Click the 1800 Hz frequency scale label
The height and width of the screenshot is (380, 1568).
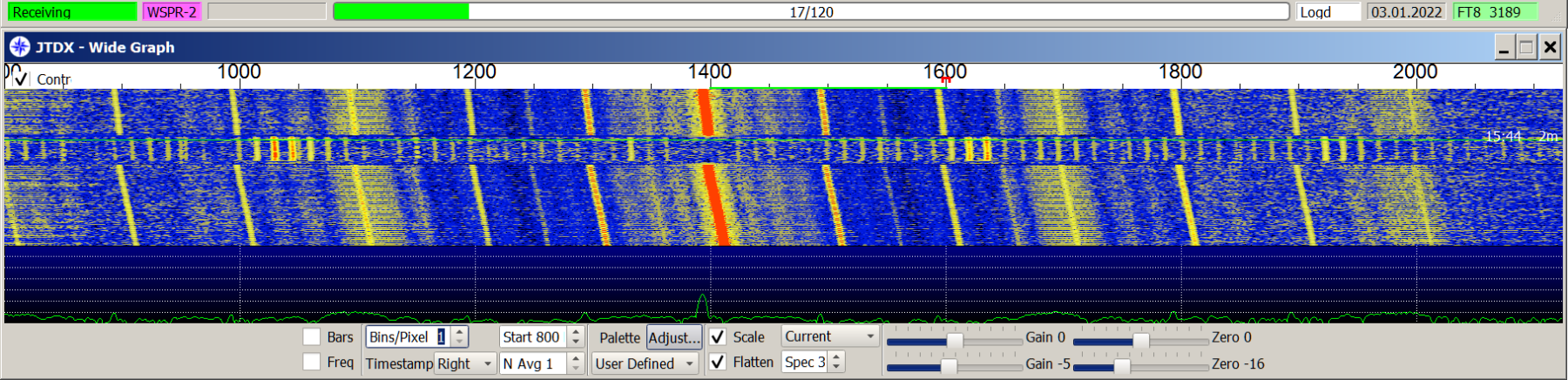pos(1180,71)
